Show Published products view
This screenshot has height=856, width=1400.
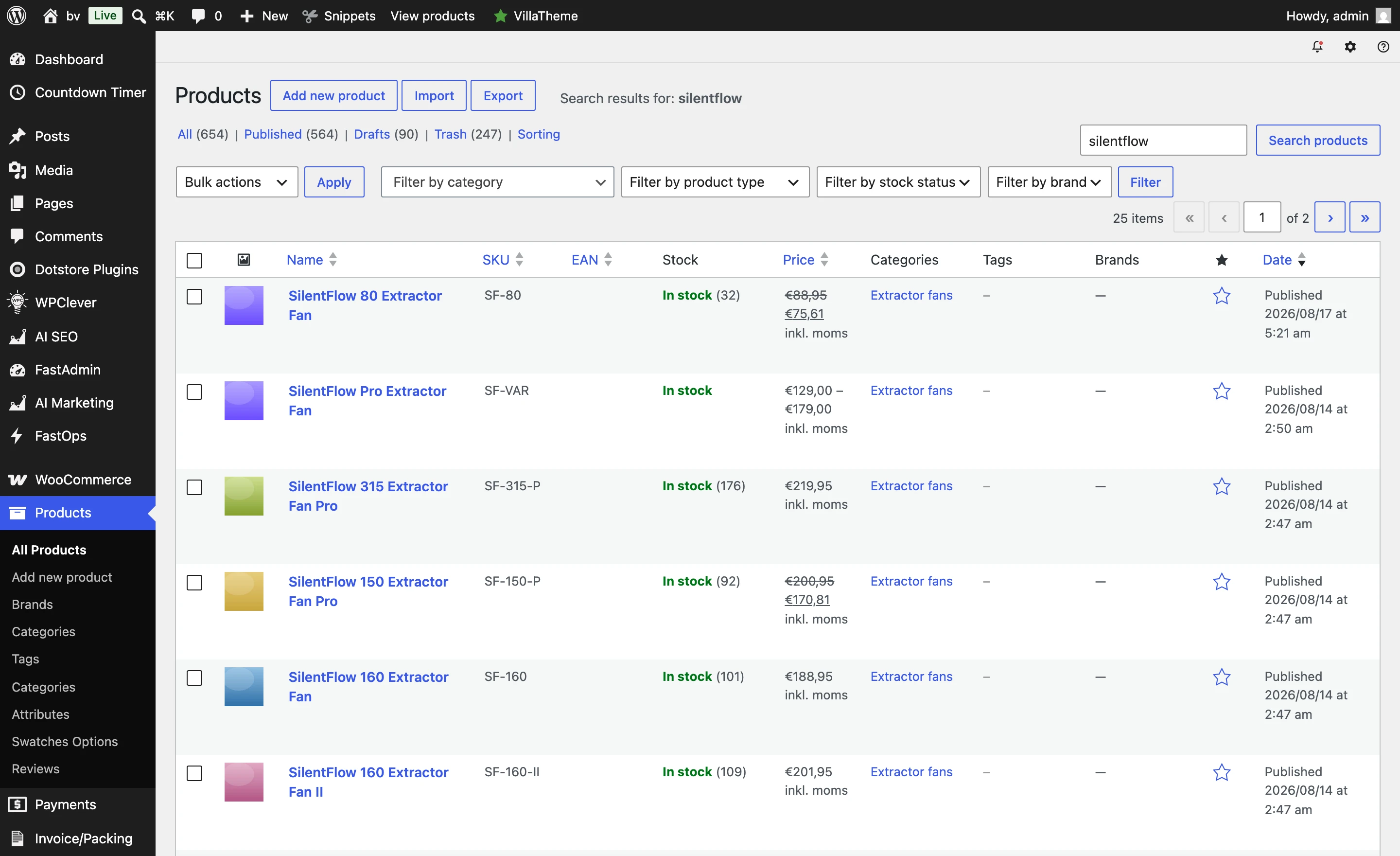coord(273,134)
